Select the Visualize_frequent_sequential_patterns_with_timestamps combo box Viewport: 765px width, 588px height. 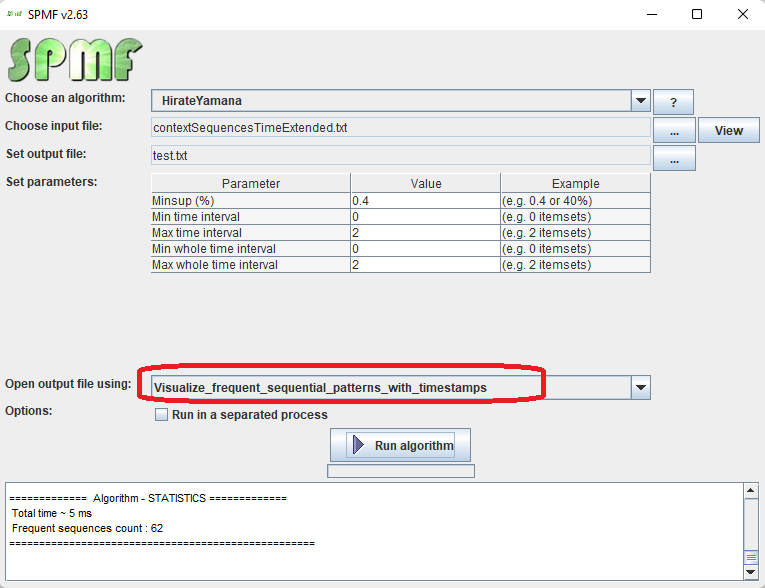click(390, 388)
